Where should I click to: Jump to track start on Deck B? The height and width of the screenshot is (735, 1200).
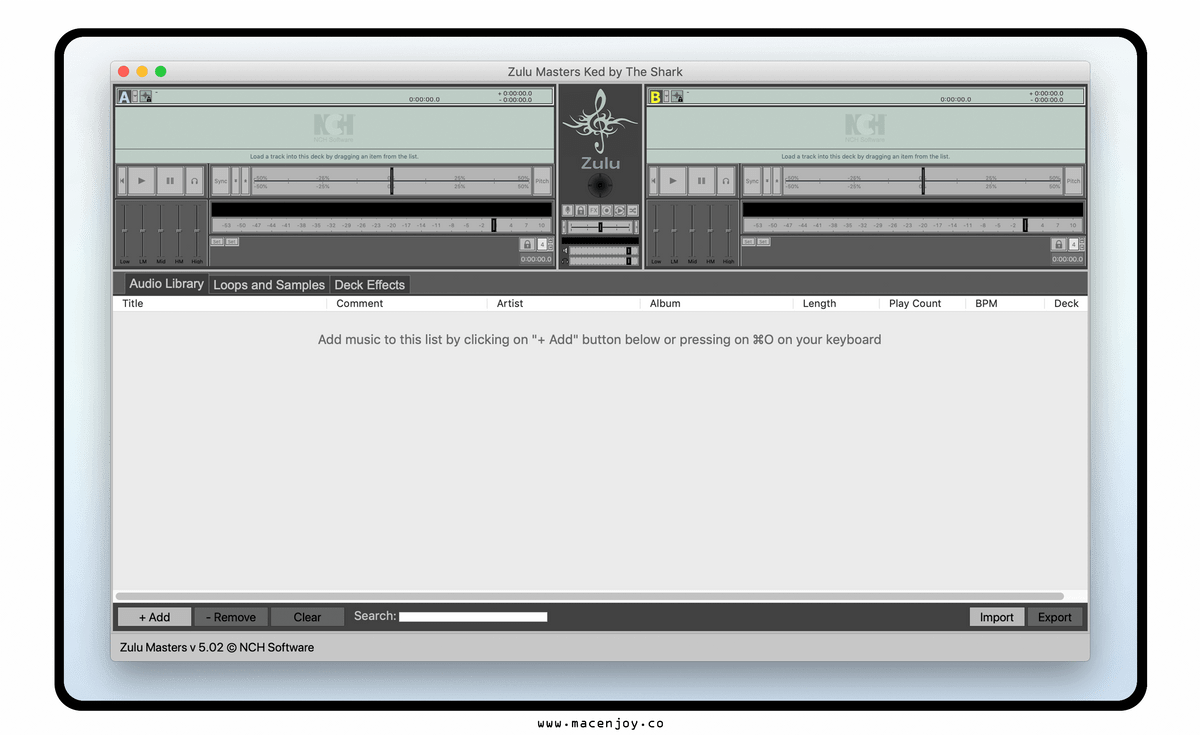tap(653, 181)
